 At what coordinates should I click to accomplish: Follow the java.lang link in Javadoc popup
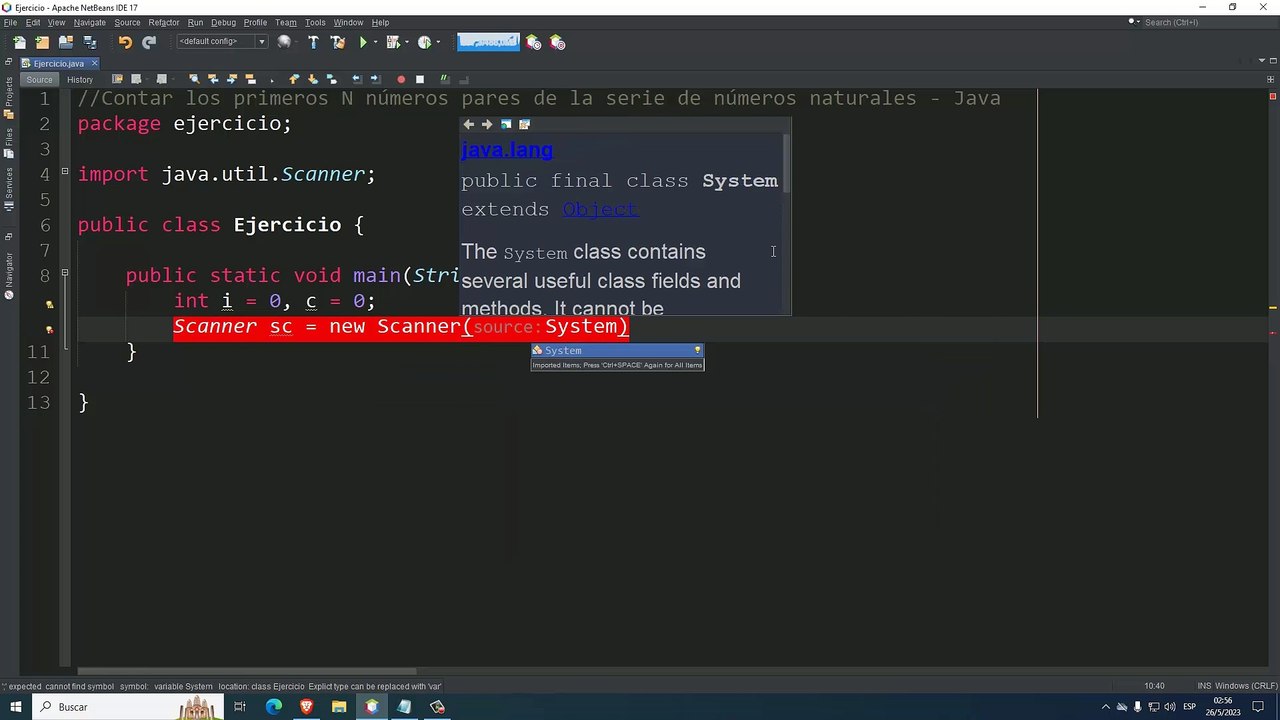[507, 150]
